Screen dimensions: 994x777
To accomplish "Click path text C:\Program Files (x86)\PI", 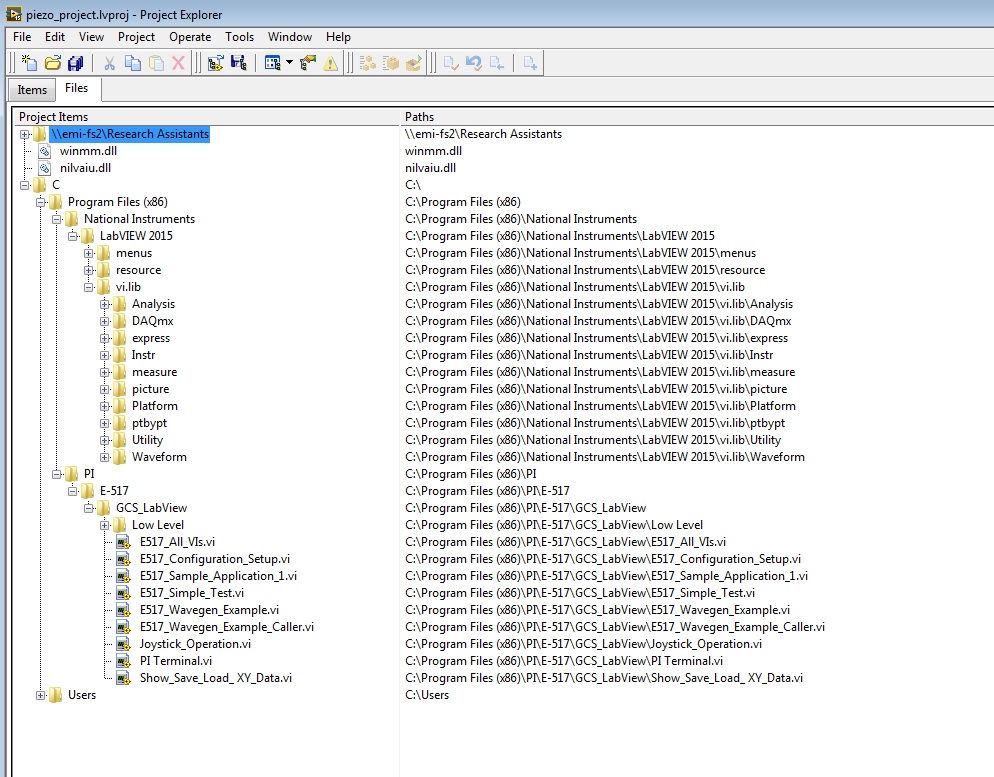I will [x=470, y=474].
